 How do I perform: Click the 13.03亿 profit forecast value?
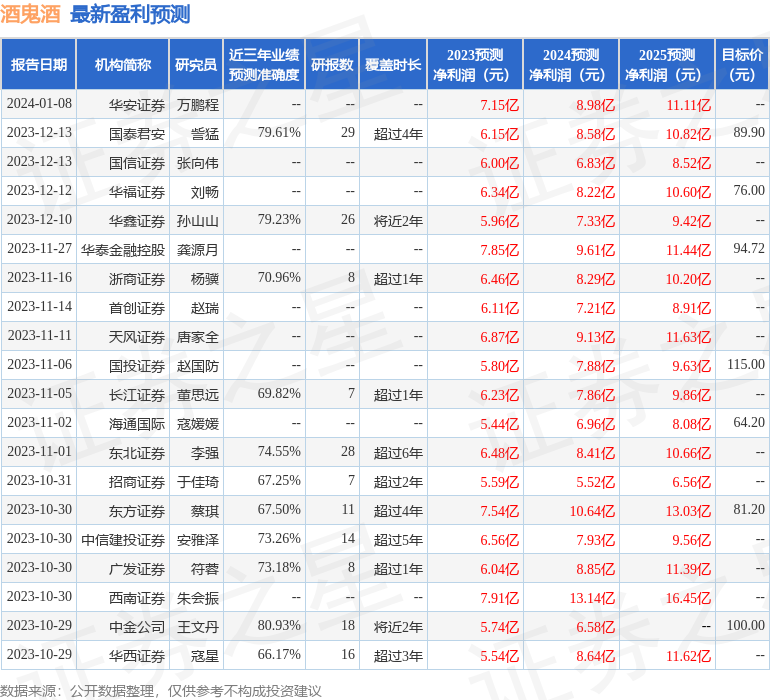point(688,511)
